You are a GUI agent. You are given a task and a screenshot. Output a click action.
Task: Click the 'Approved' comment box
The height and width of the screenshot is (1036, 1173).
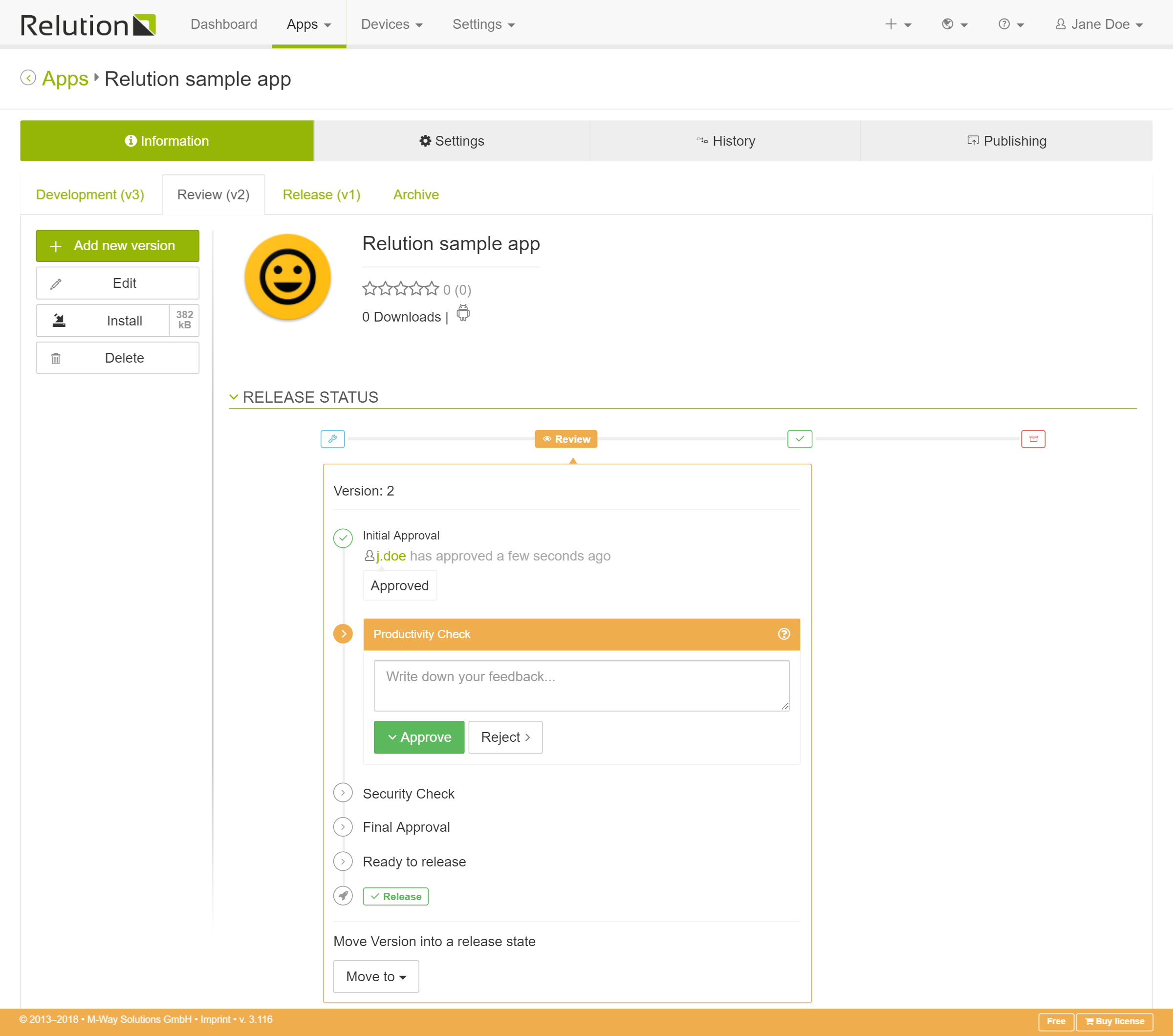coord(399,586)
